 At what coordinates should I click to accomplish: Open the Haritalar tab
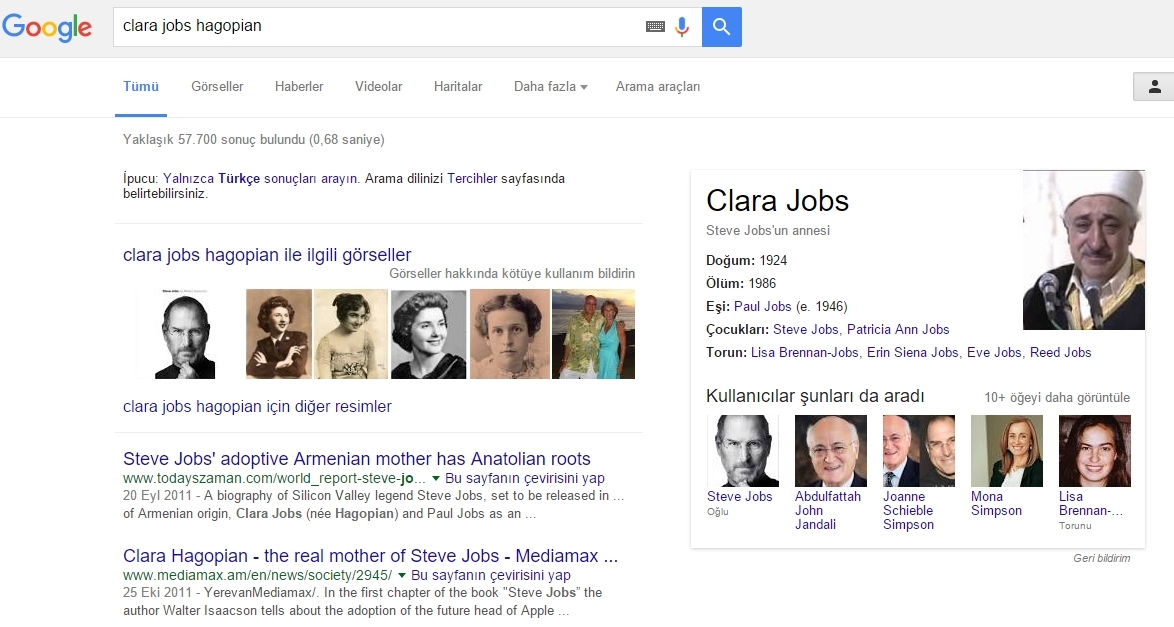click(457, 86)
